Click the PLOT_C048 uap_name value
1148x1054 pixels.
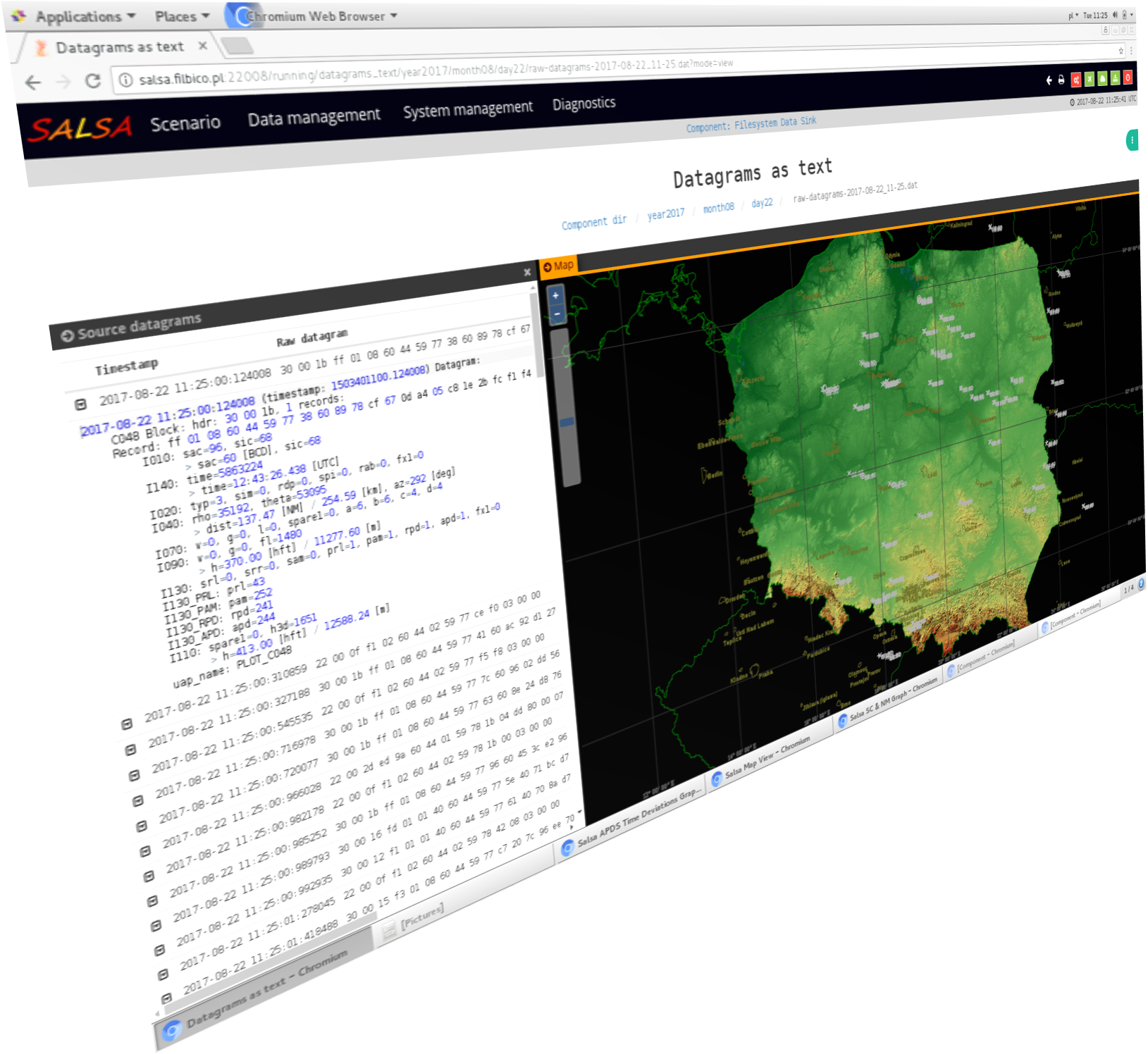264,657
